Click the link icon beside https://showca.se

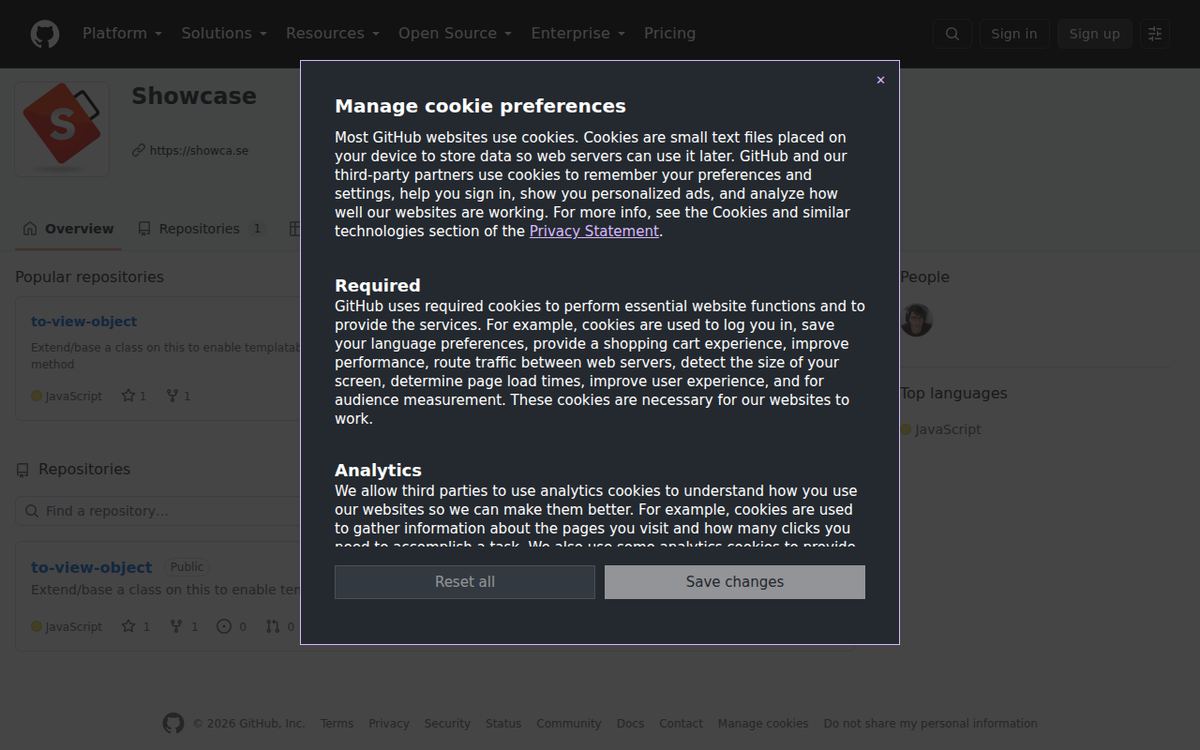coord(138,151)
